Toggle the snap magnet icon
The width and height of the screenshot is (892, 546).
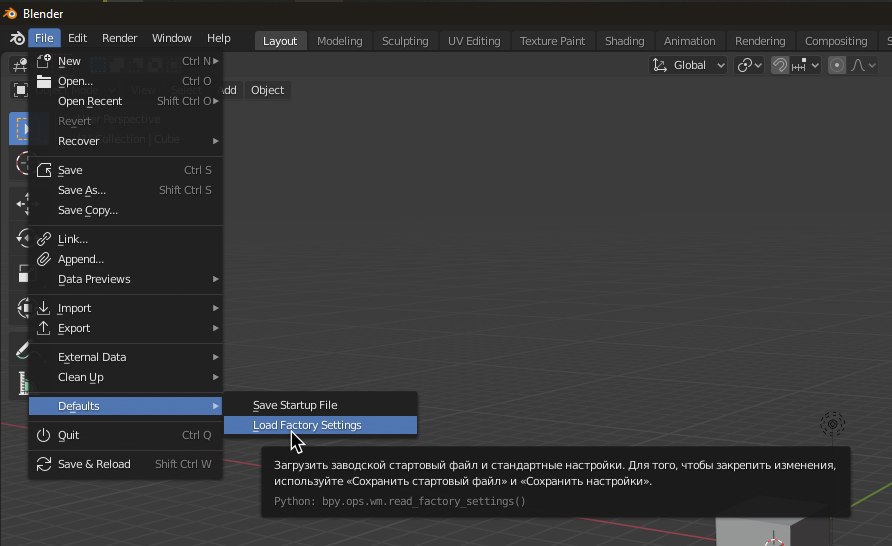pyautogui.click(x=779, y=65)
